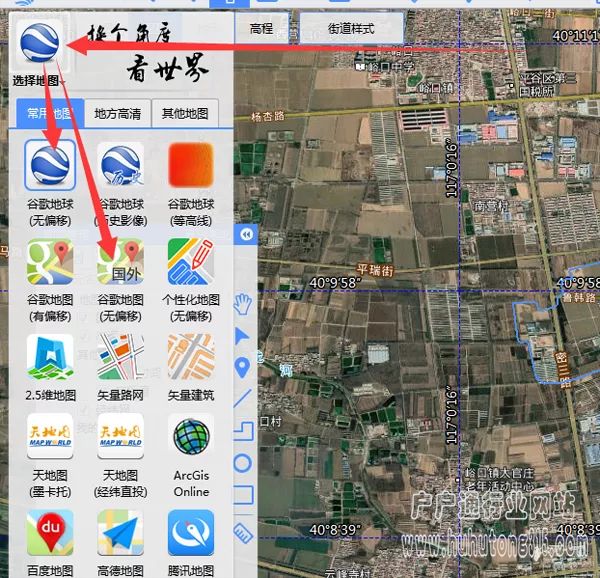Select 谷歌地球 (无偏移) map icon
The width and height of the screenshot is (600, 578).
tap(50, 165)
